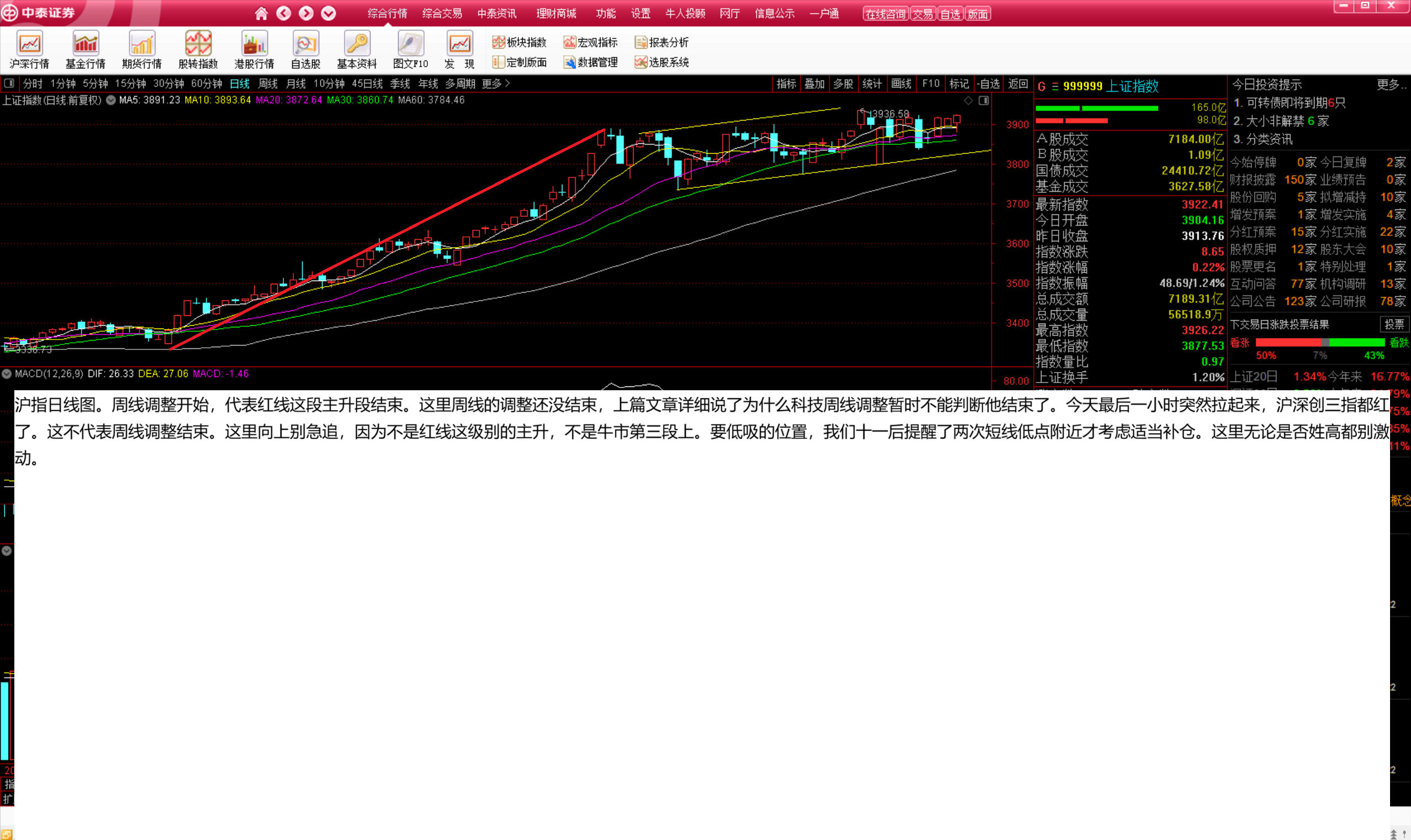This screenshot has width=1411, height=840.
Task: Go to home via house icon
Action: (261, 13)
